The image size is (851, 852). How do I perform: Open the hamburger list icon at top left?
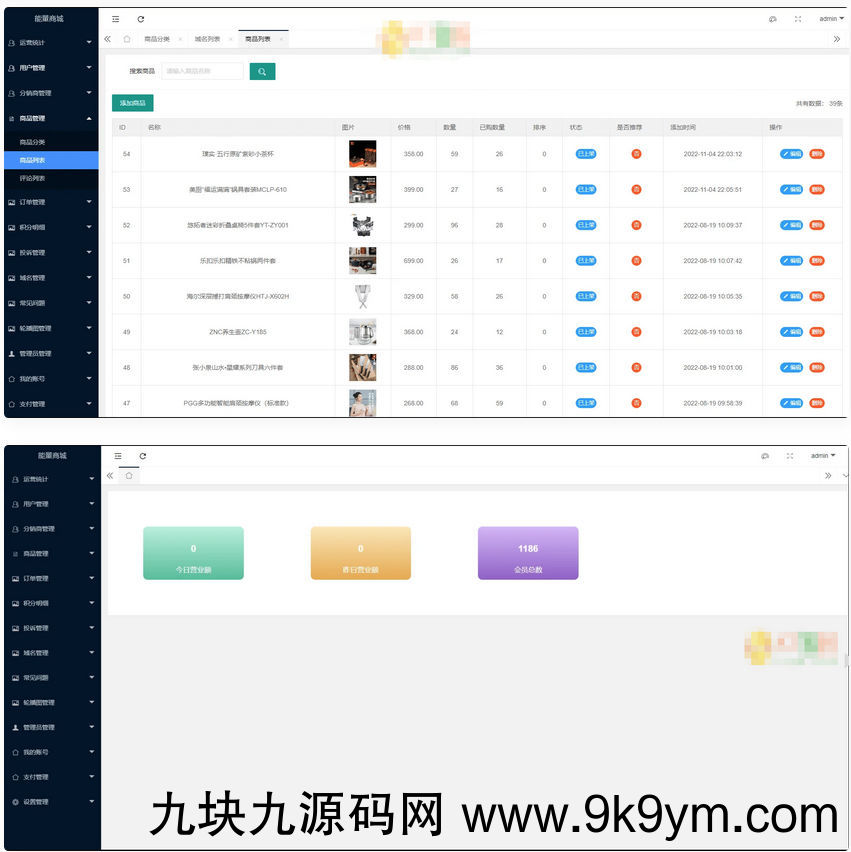(116, 18)
